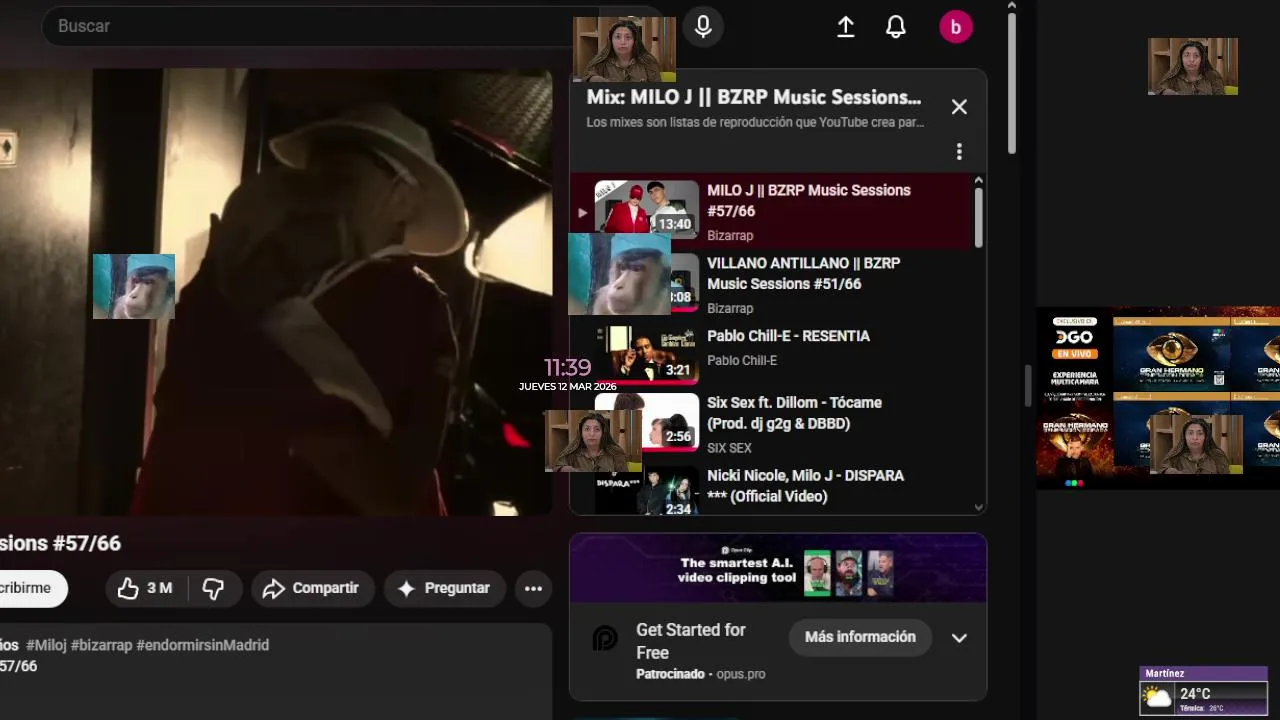Click the Compartir share button
1280x720 pixels.
[x=312, y=588]
